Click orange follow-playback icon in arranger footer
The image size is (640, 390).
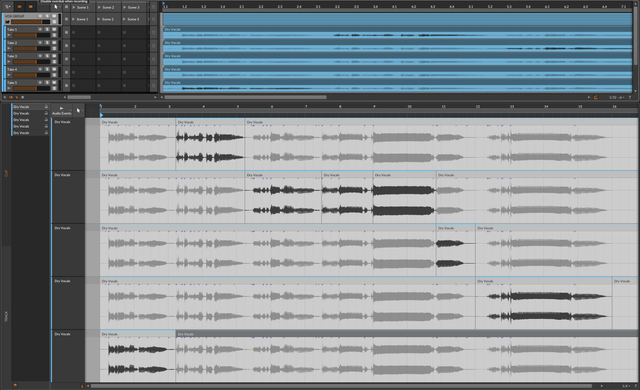[x=596, y=97]
